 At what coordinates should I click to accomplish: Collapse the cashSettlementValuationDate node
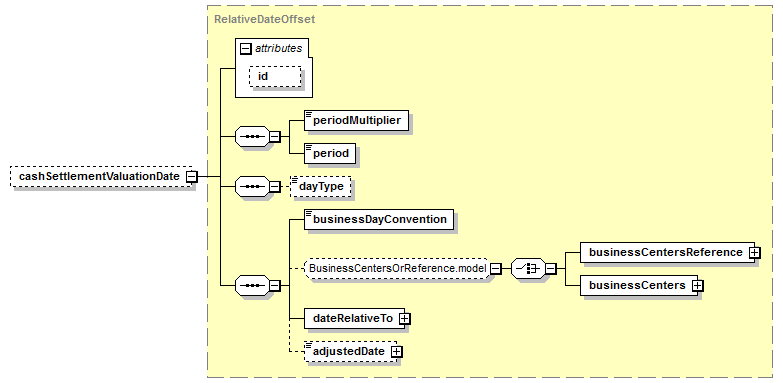[191, 177]
